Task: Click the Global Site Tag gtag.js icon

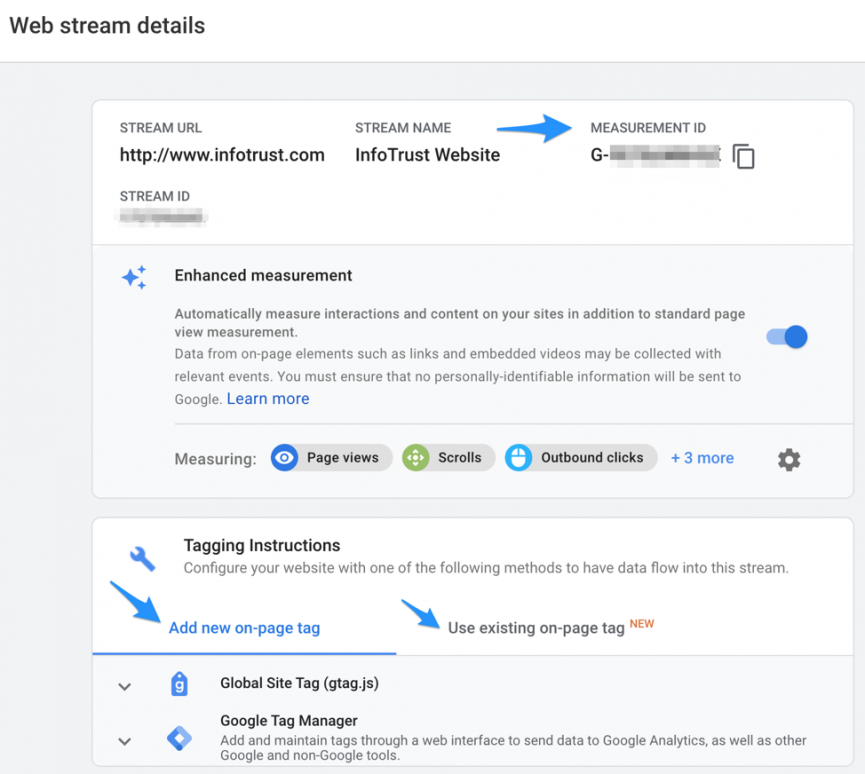Action: (x=179, y=685)
